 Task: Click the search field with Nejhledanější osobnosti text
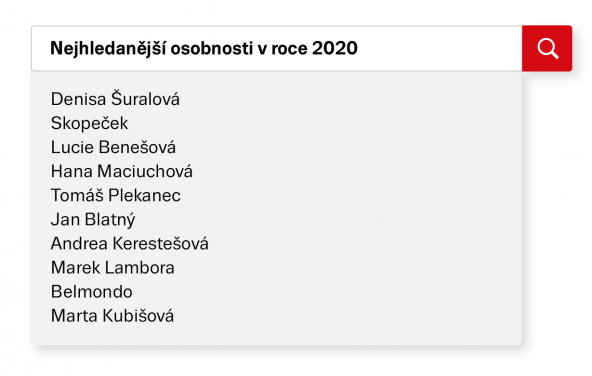point(277,48)
